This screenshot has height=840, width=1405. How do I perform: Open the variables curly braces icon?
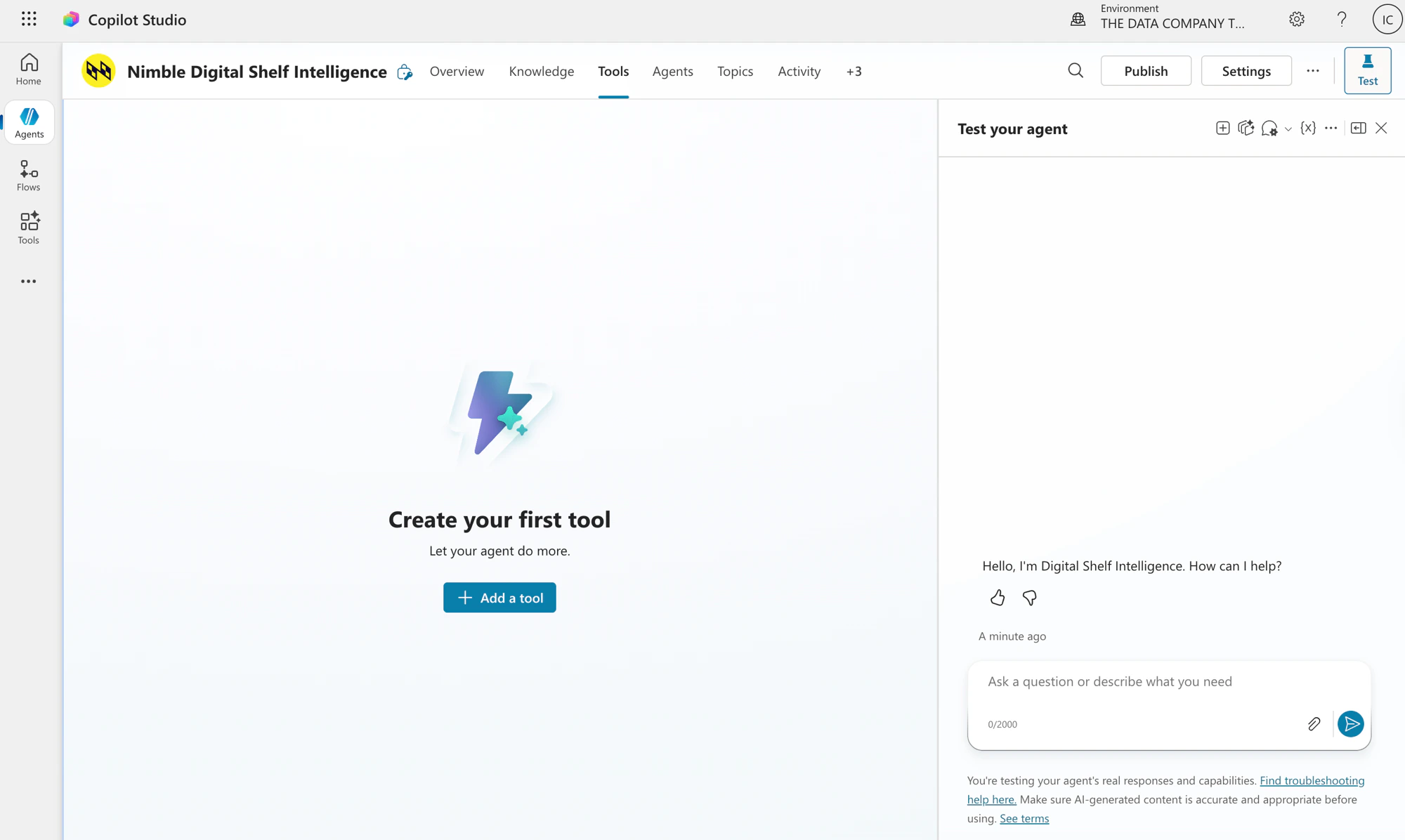1308,128
